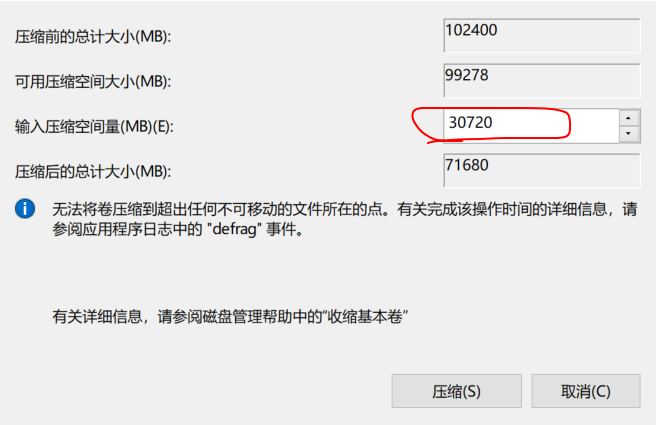656x425 pixels.
Task: Focus the 输入压缩空间量 field showing 30720
Action: [x=531, y=125]
